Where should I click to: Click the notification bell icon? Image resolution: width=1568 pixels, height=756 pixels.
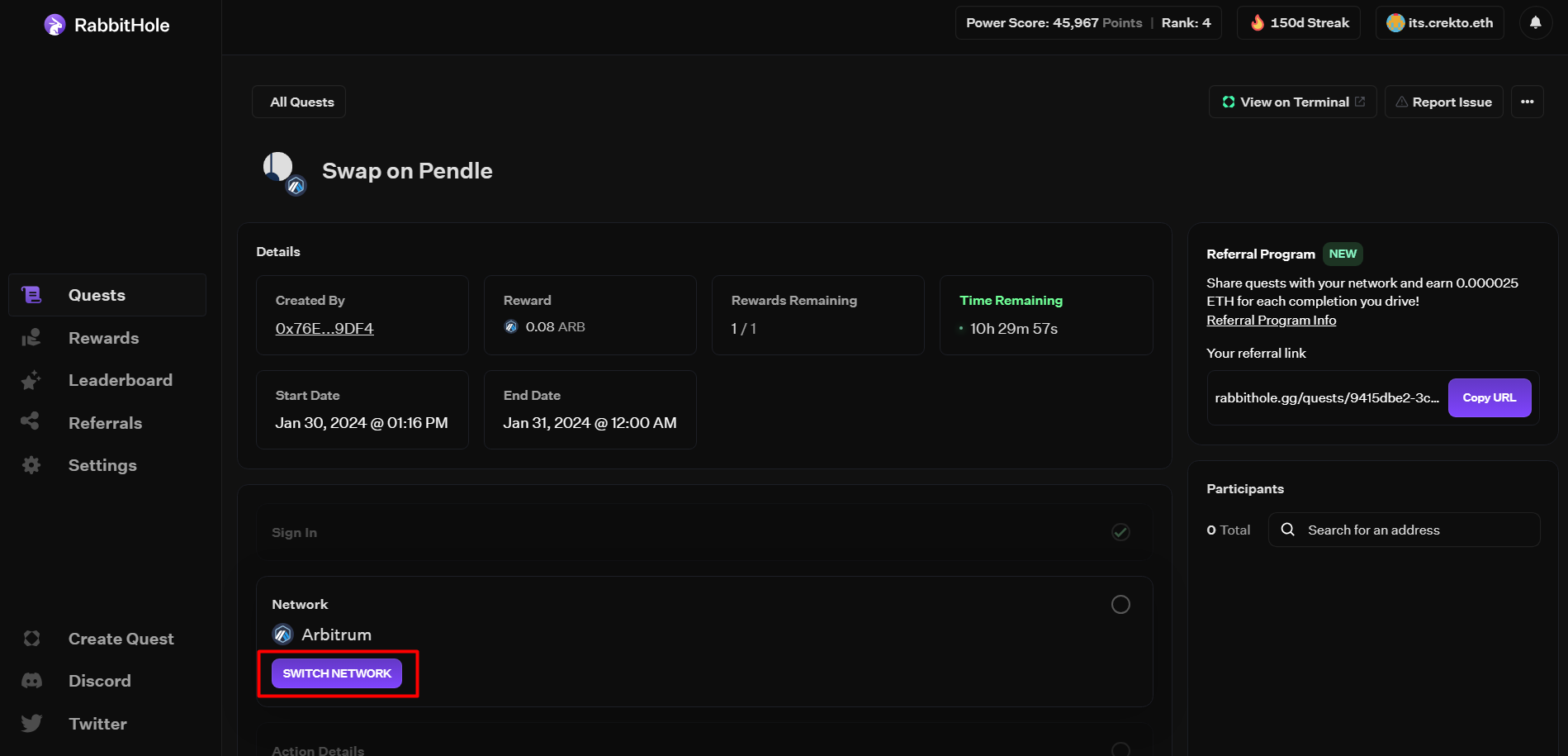pyautogui.click(x=1535, y=22)
